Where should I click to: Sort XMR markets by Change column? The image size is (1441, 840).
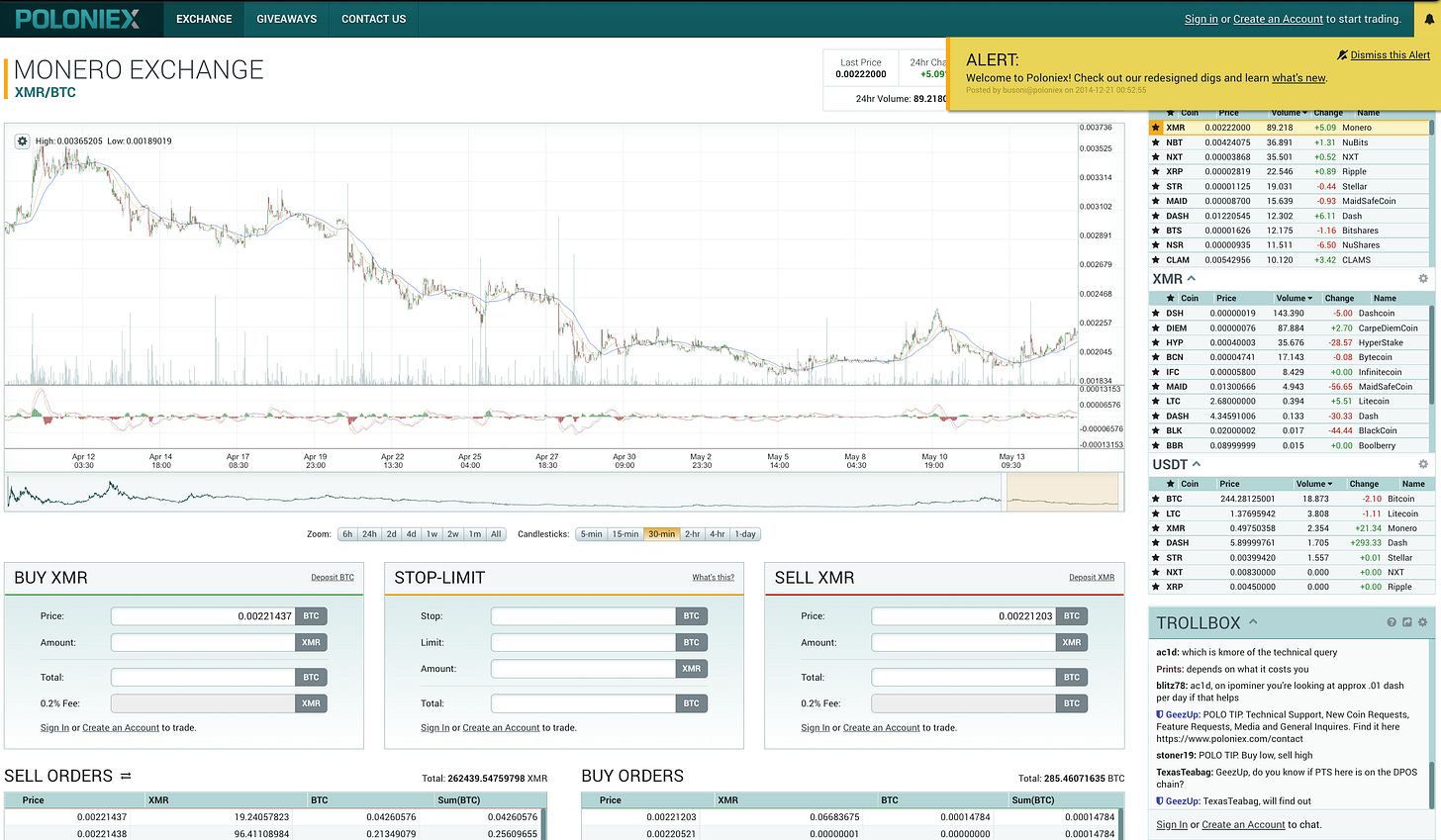[1339, 298]
